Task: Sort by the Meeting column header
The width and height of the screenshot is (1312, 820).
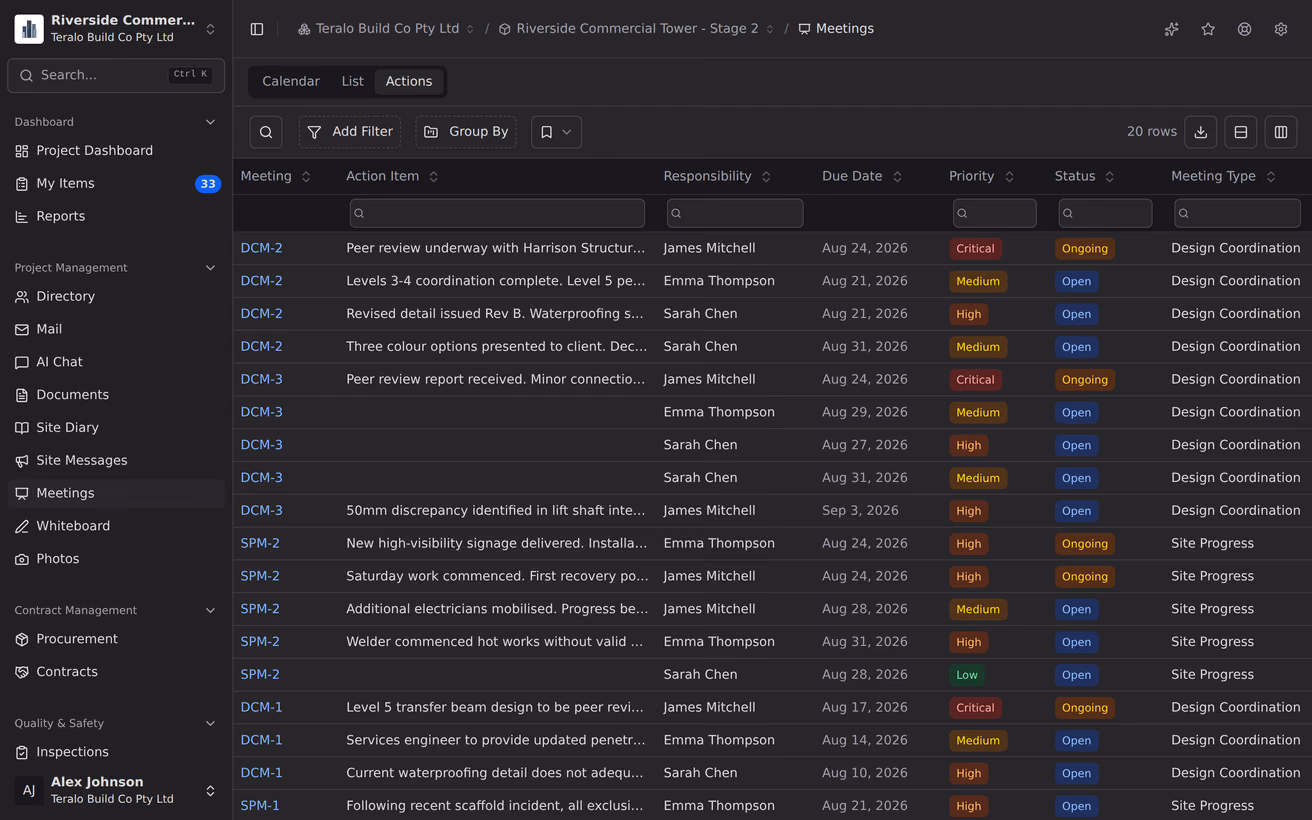Action: click(276, 176)
